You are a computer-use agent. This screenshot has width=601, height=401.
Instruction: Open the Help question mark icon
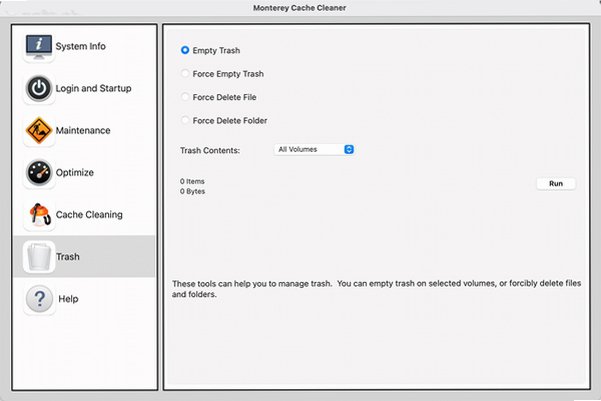coord(39,299)
